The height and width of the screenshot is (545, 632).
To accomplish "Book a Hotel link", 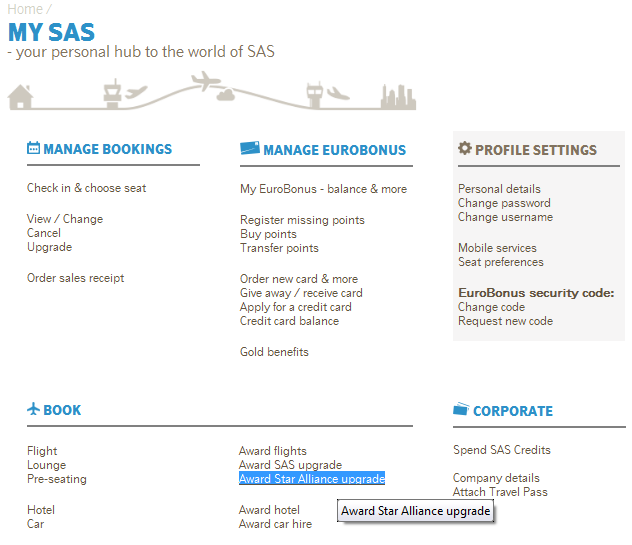I will click(41, 510).
